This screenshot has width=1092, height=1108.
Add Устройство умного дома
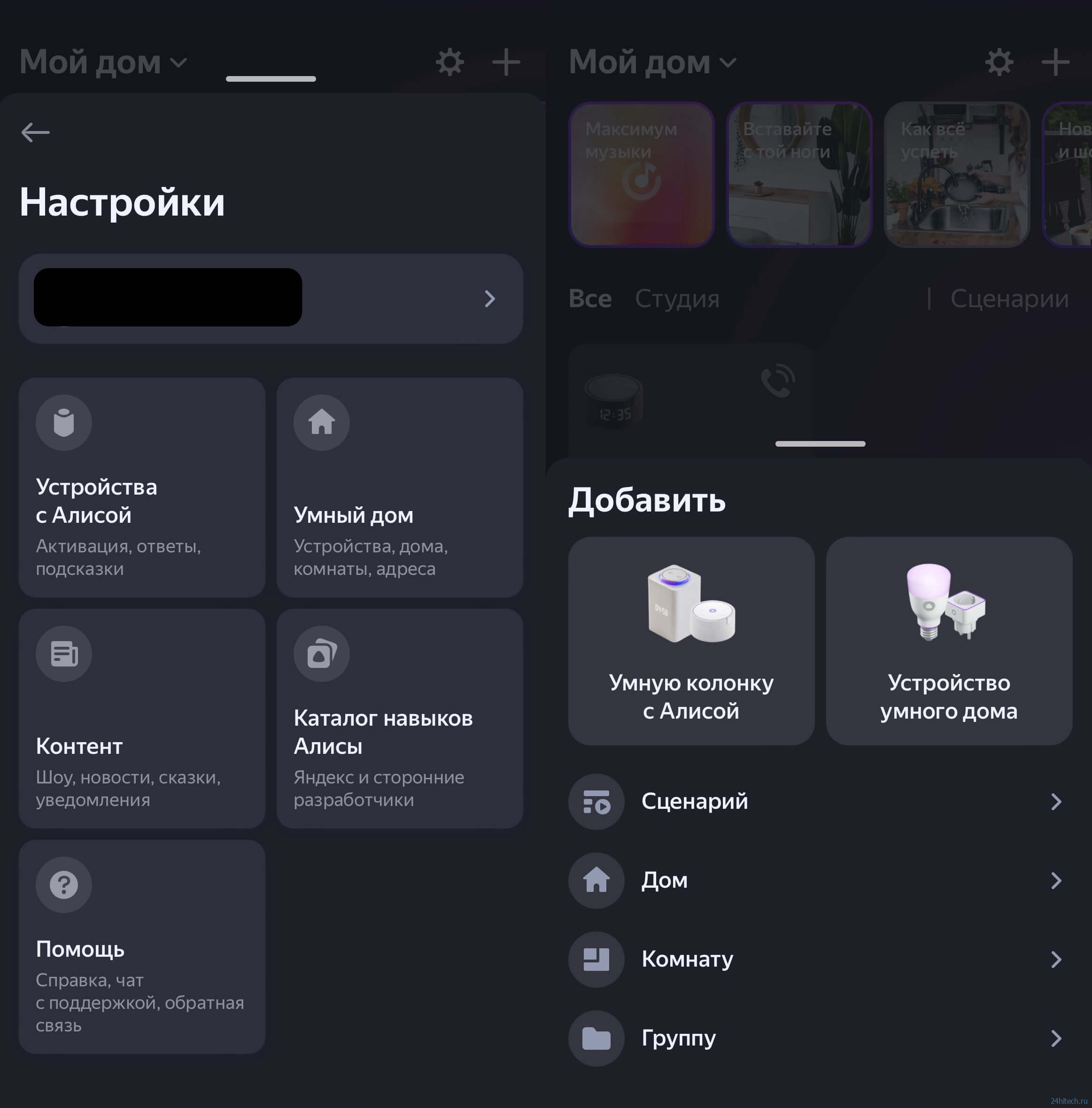pyautogui.click(x=949, y=641)
